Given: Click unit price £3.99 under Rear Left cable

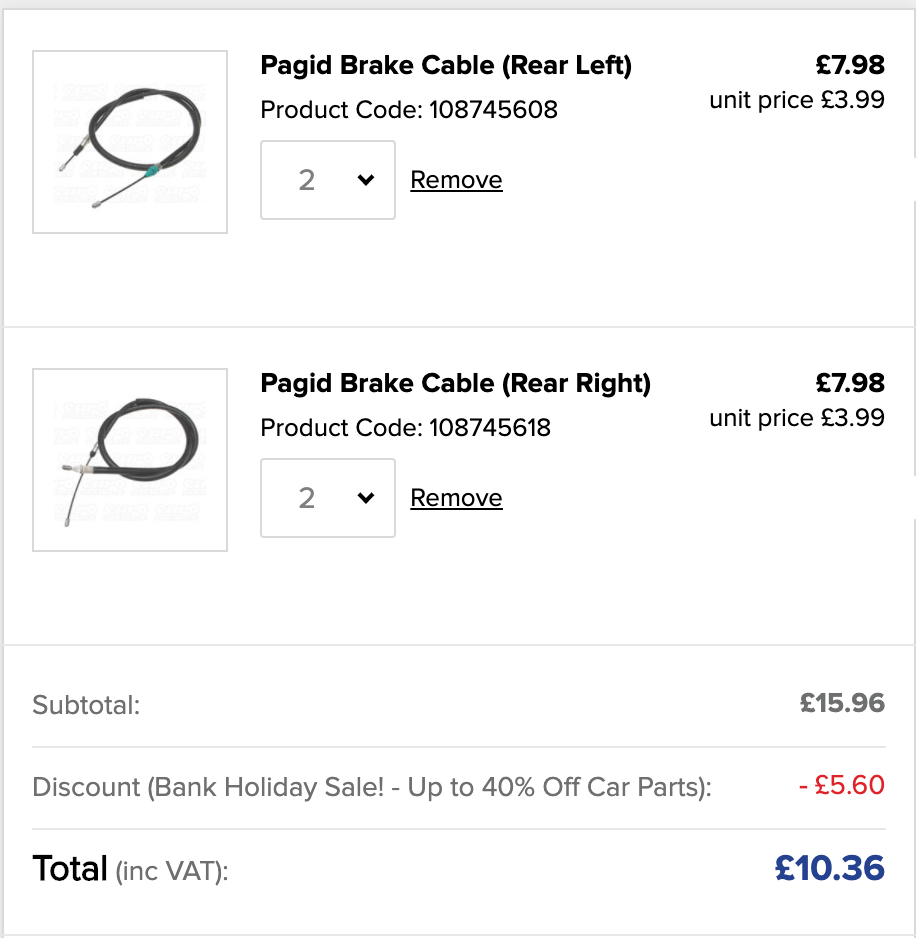Looking at the screenshot, I should [x=797, y=100].
